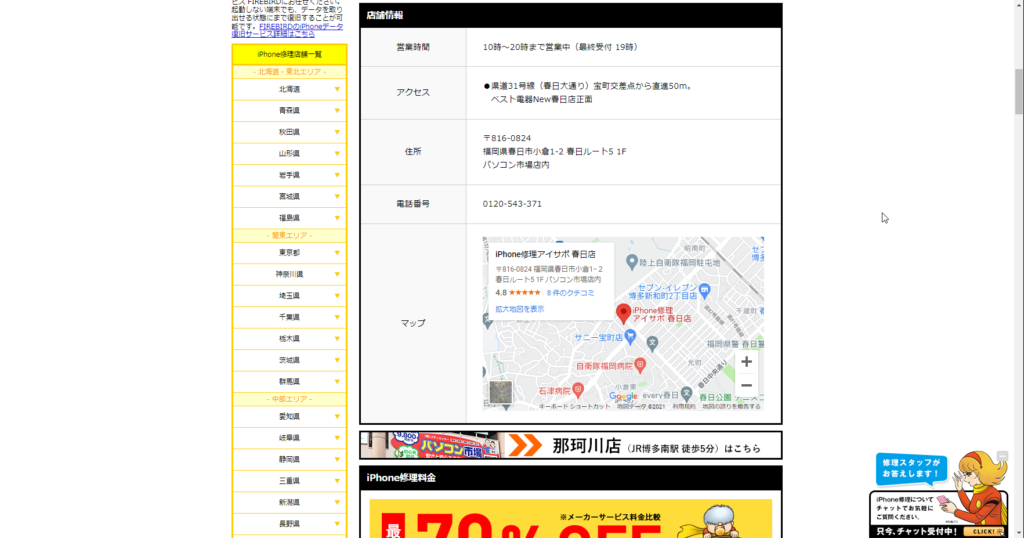Click the iPhone修理料金 section header
Image resolution: width=1024 pixels, height=538 pixels.
click(571, 478)
